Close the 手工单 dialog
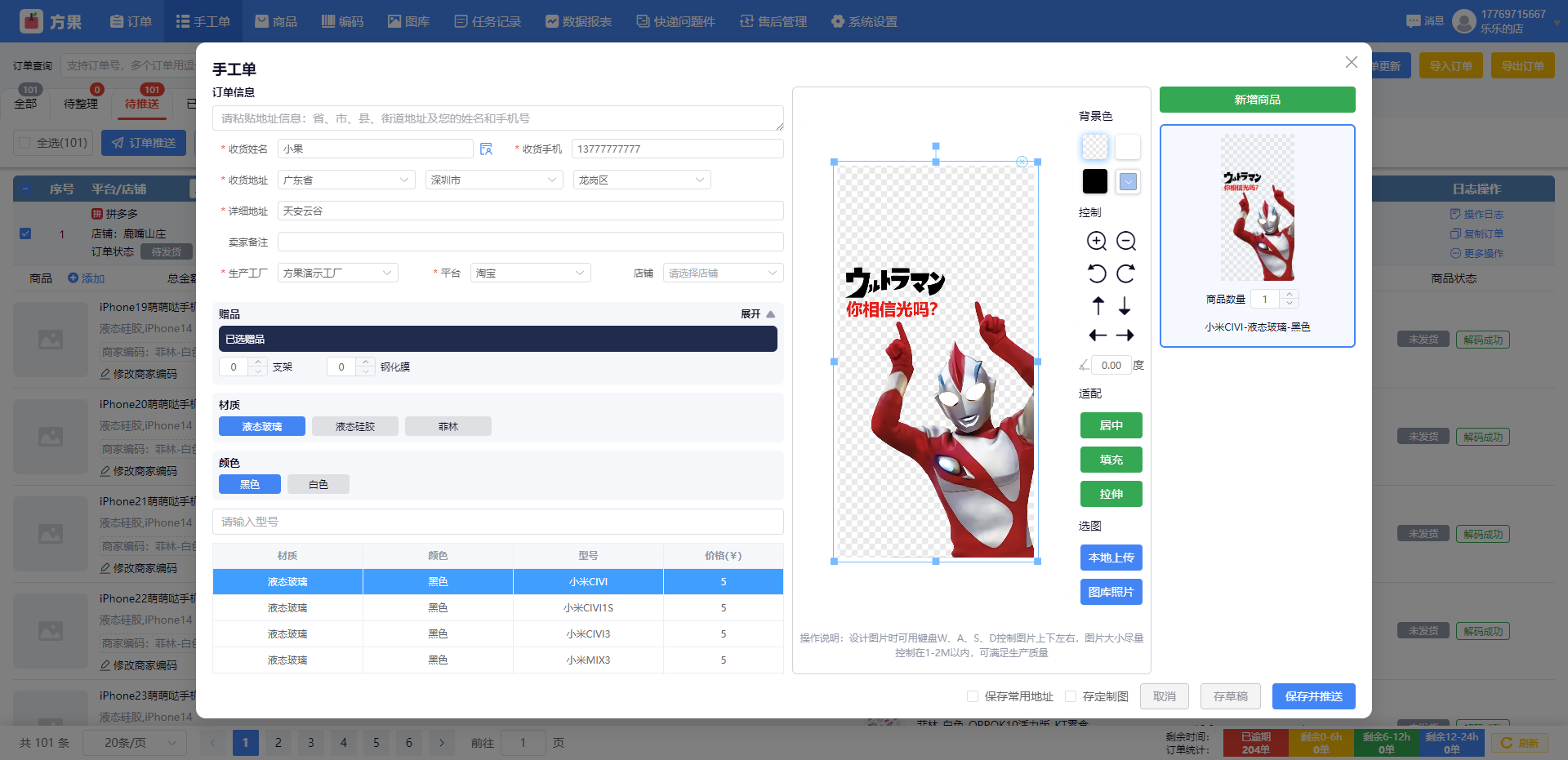The height and width of the screenshot is (760, 1568). coord(1352,62)
